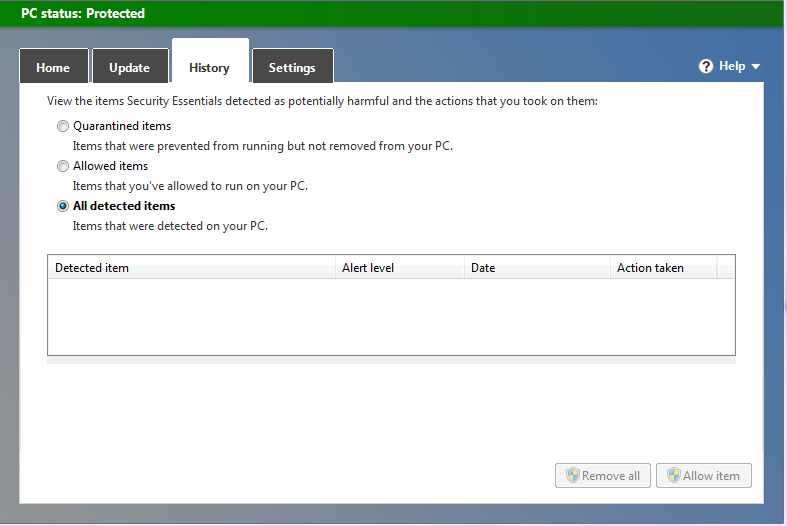Switch to the Update tab
Image resolution: width=787 pixels, height=526 pixels.
pos(129,66)
